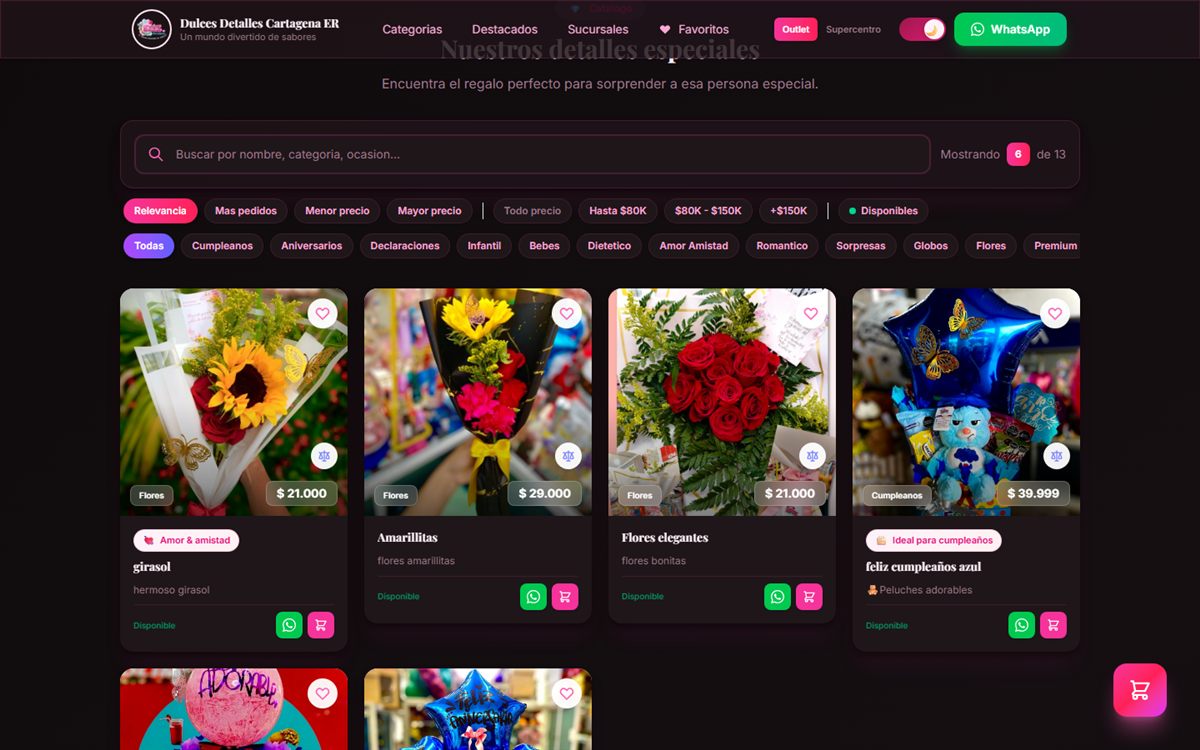Order Flores elegantes via WhatsApp icon
The width and height of the screenshot is (1200, 750).
(777, 597)
